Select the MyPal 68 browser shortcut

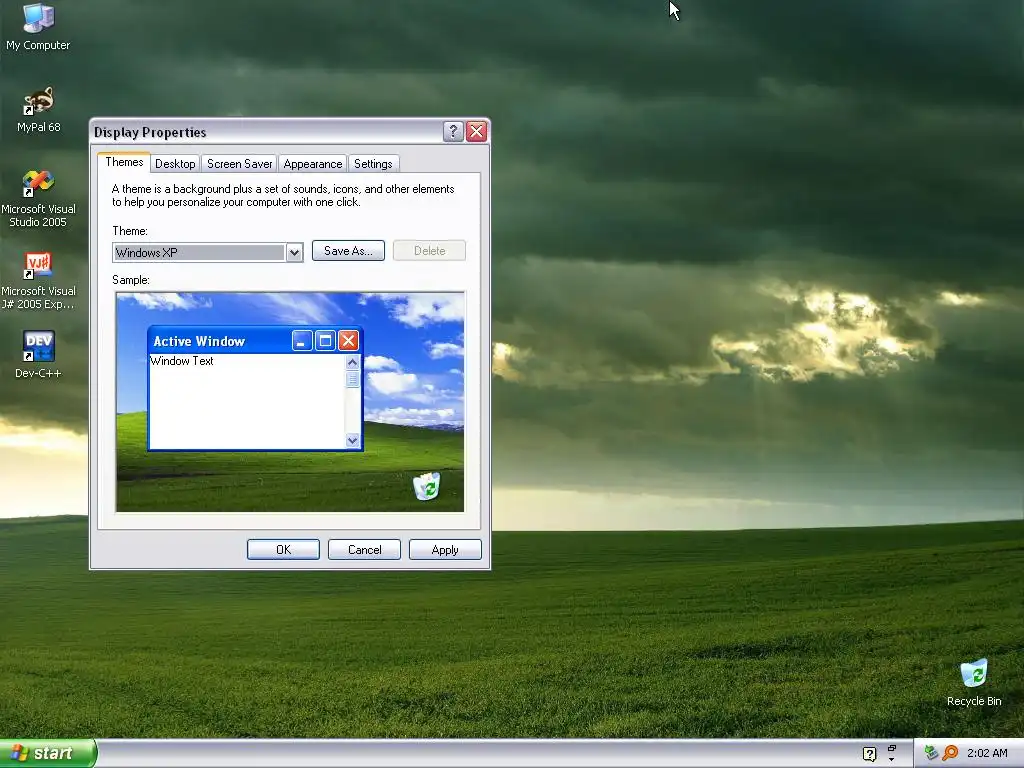38,109
